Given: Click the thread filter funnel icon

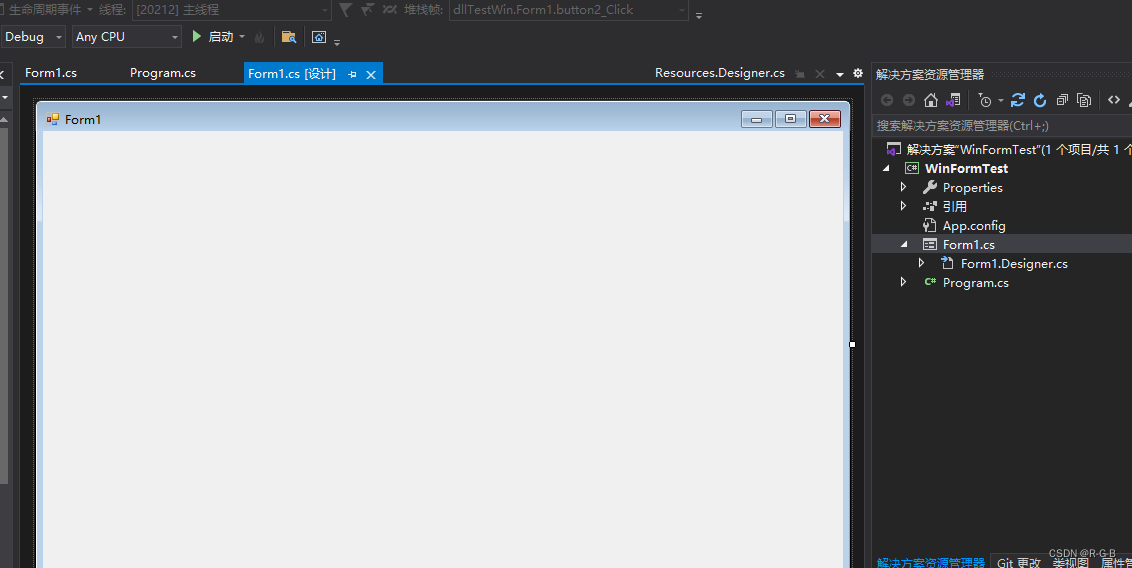Looking at the screenshot, I should tap(346, 9).
